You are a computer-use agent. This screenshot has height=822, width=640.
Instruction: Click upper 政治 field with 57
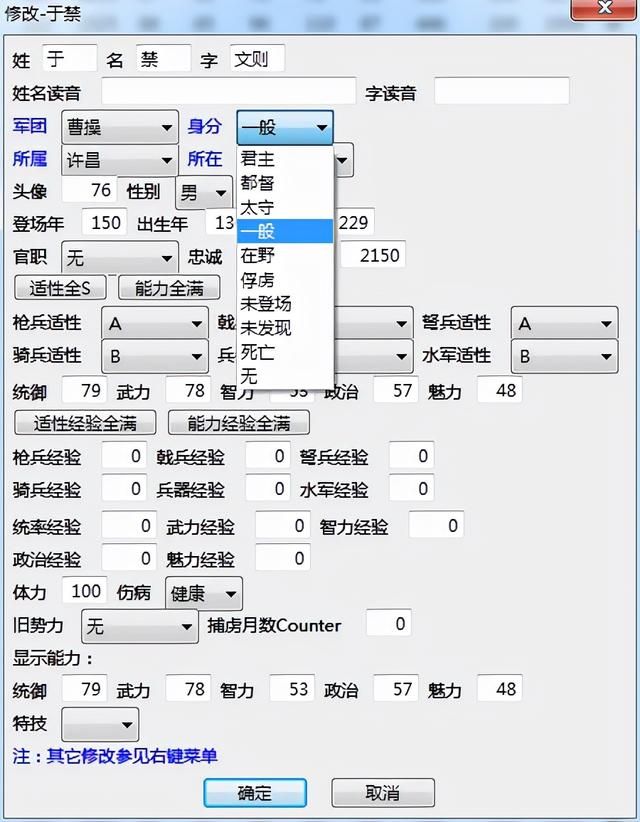[396, 390]
